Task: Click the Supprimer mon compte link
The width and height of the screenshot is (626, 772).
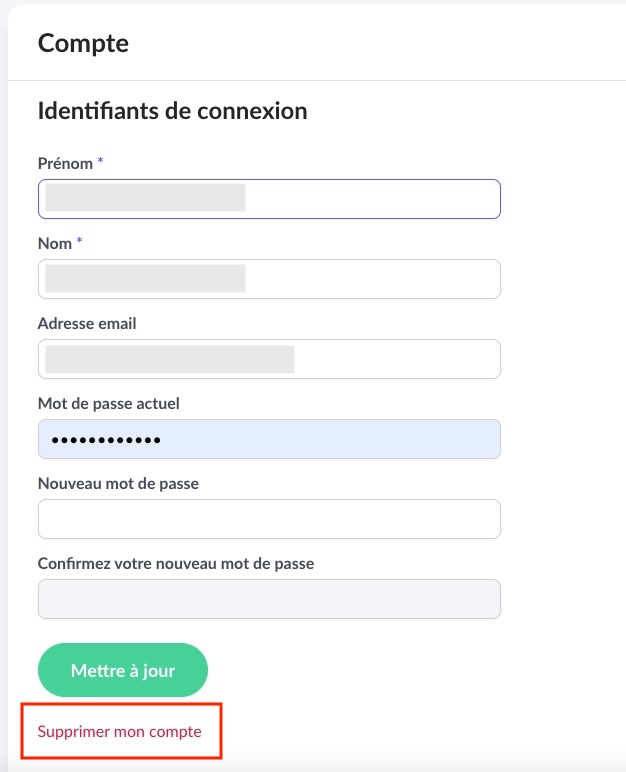Action: 120,731
